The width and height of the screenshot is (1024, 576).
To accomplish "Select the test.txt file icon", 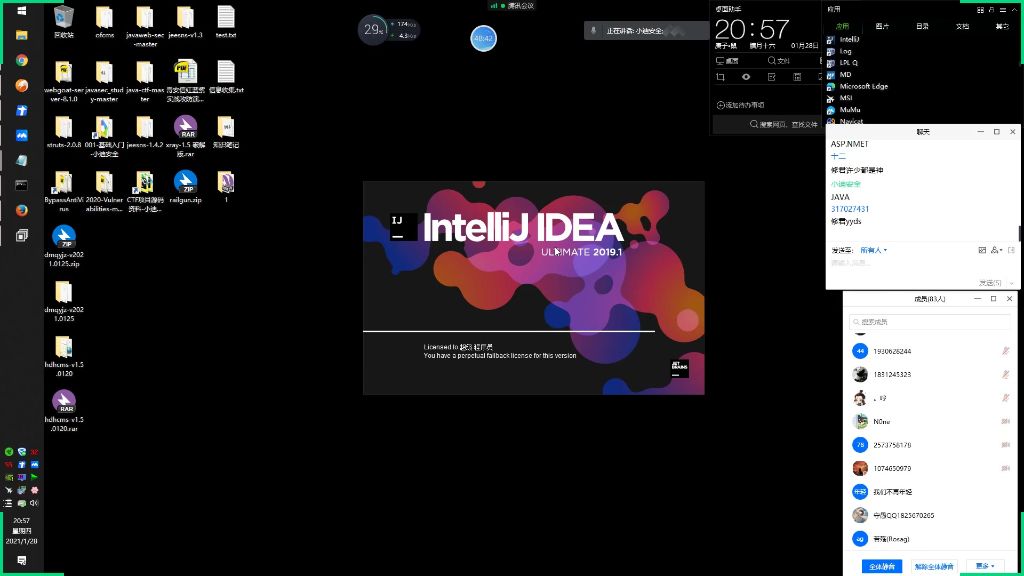I will [x=226, y=22].
